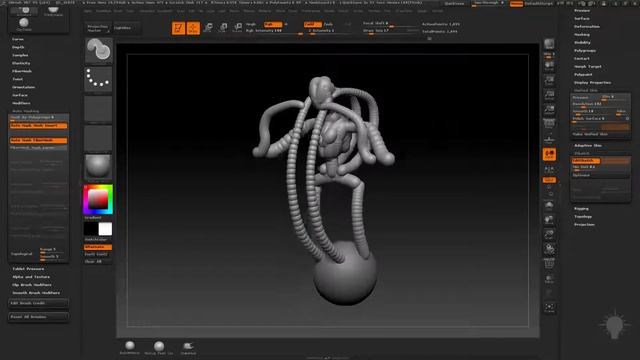The image size is (640, 360).
Task: Toggle the orange Local transformations icon
Action: pyautogui.click(x=549, y=154)
